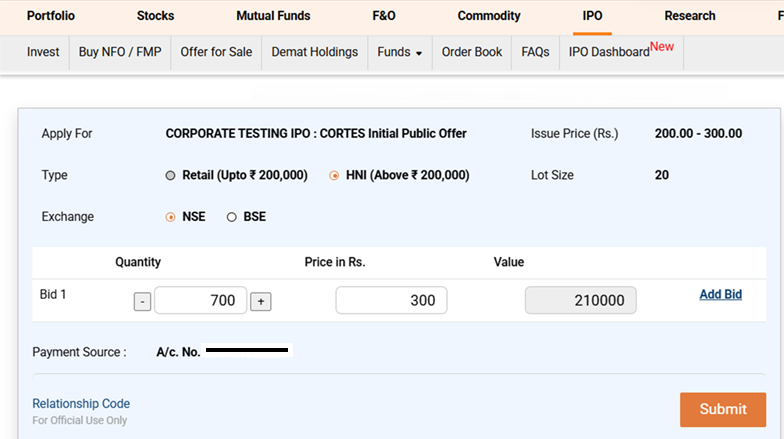Screen dimensions: 784x439
Task: Increase bid quantity with plus button
Action: (260, 301)
